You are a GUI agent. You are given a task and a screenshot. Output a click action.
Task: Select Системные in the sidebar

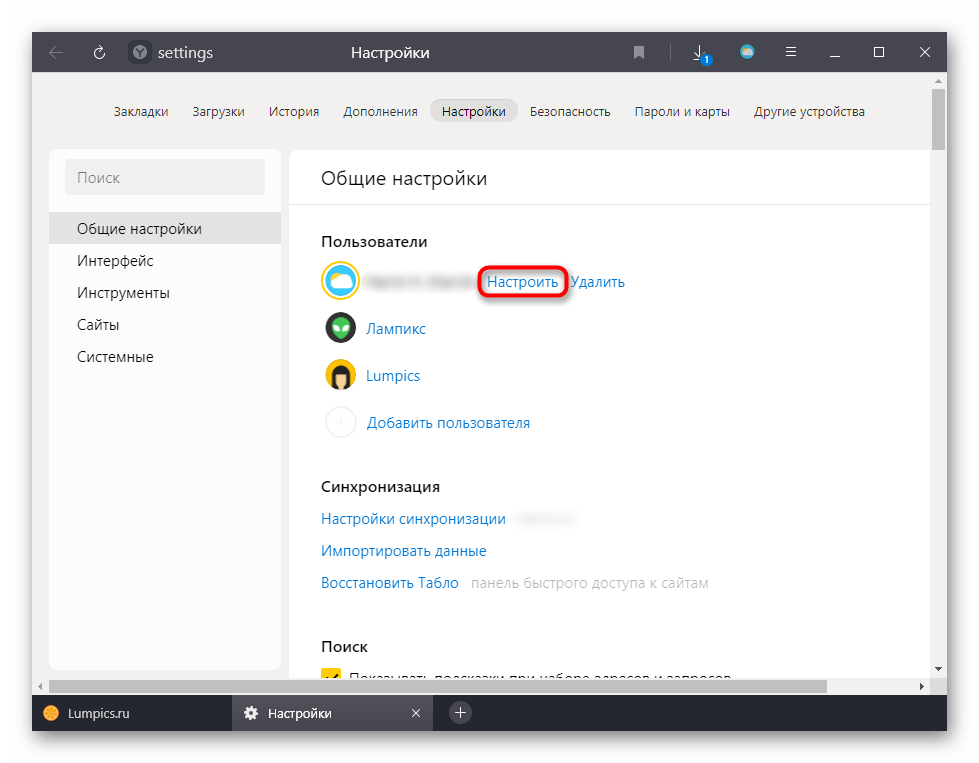point(115,357)
